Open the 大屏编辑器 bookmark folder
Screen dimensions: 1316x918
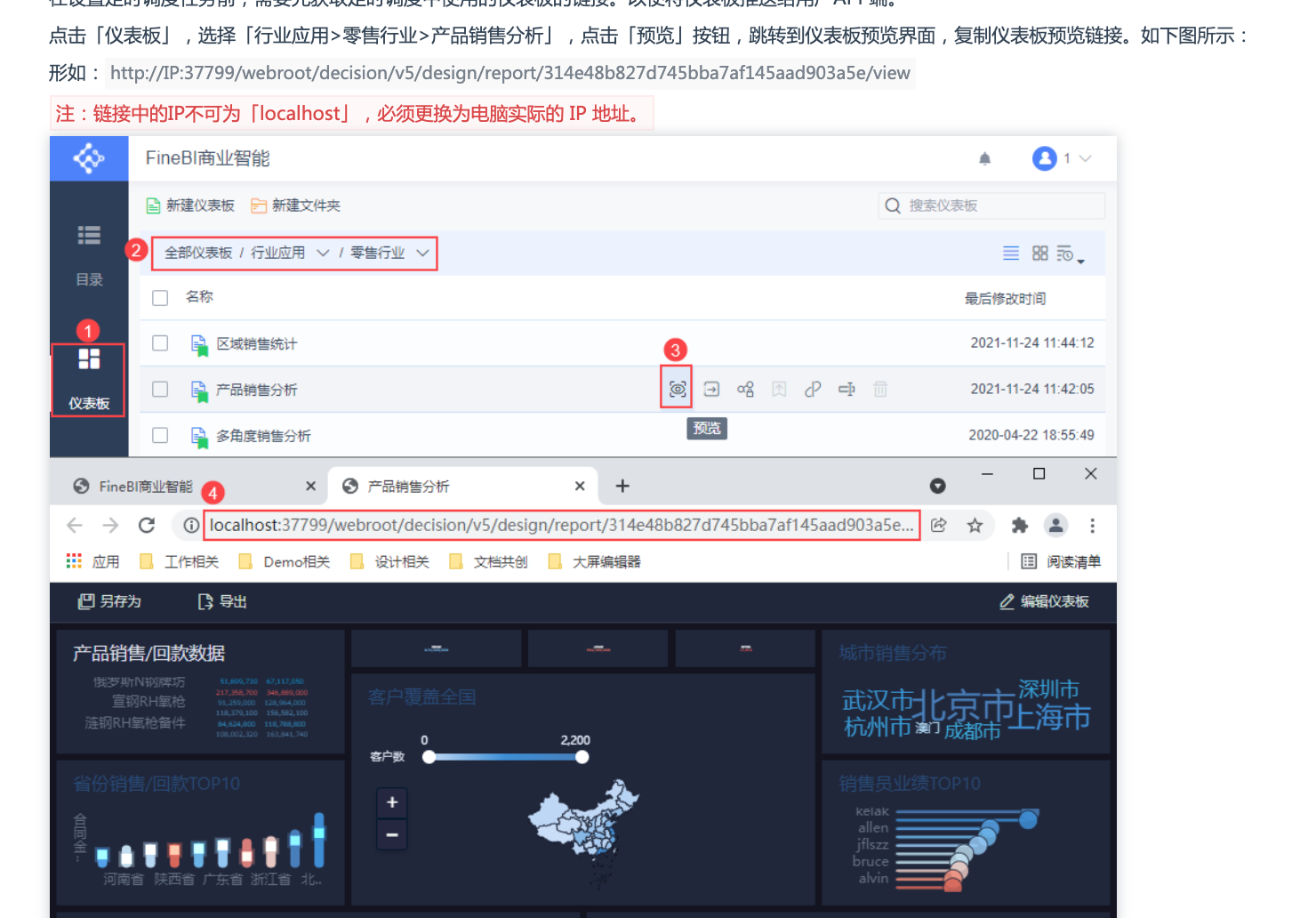594,562
